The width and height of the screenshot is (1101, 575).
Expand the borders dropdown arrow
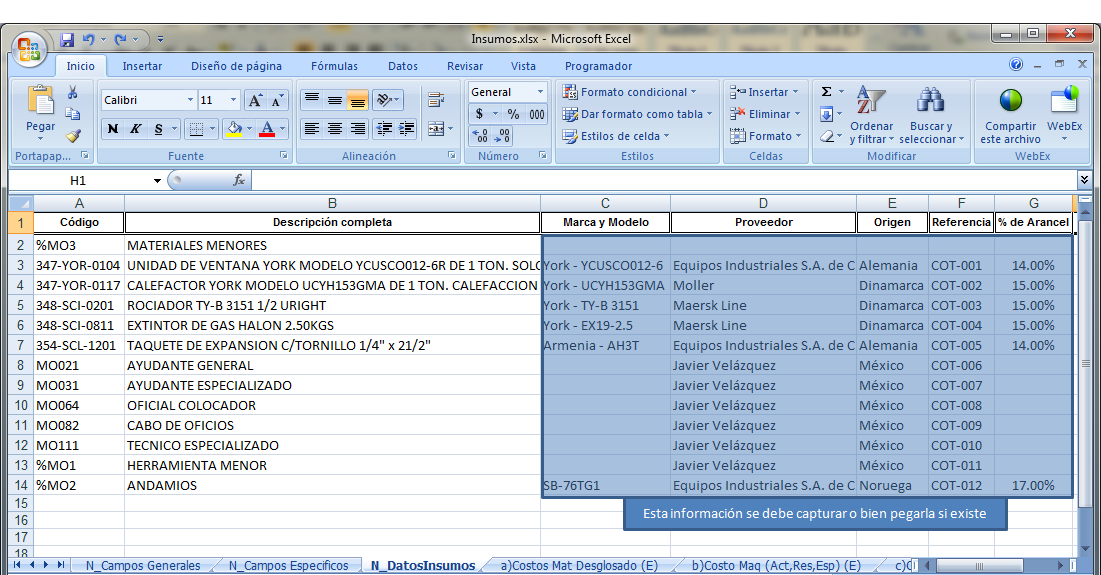(213, 128)
